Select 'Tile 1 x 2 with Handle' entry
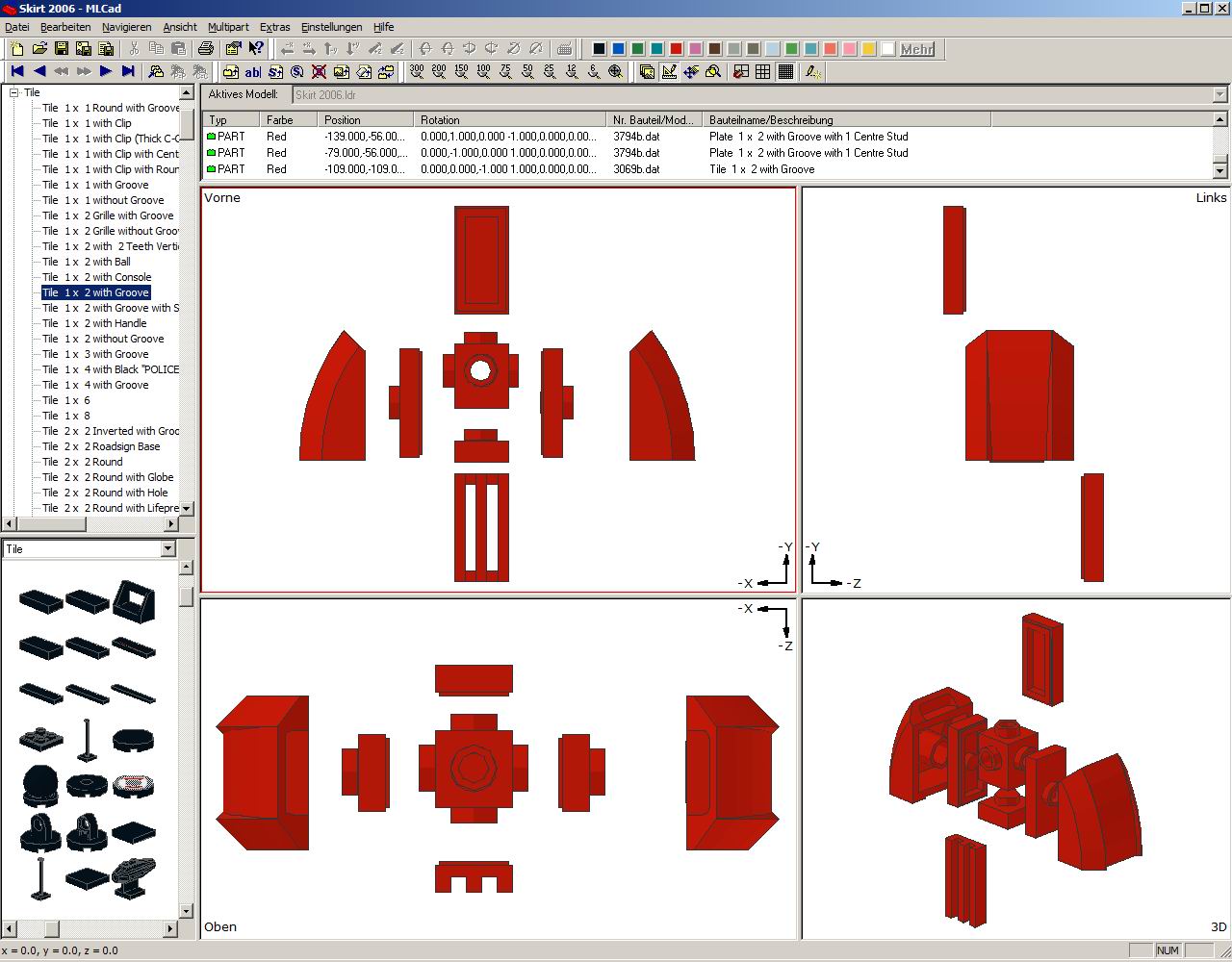 (94, 323)
